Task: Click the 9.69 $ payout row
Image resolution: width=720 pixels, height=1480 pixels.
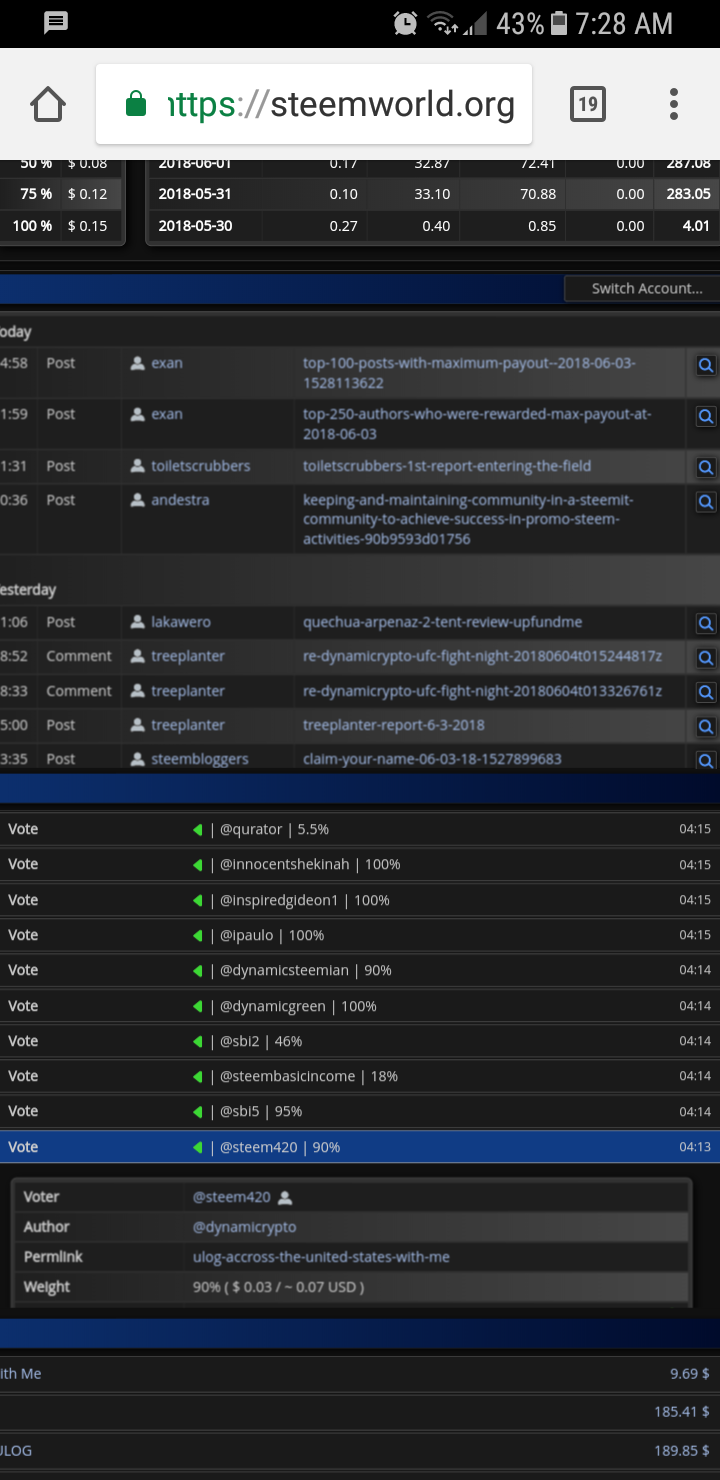Action: tap(360, 1374)
